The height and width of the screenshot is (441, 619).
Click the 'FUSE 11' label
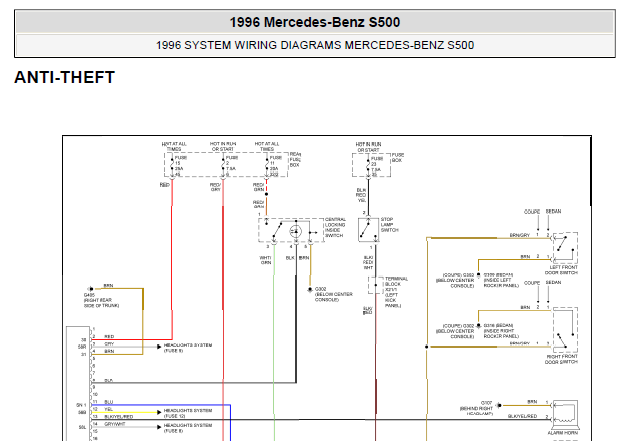(x=275, y=160)
